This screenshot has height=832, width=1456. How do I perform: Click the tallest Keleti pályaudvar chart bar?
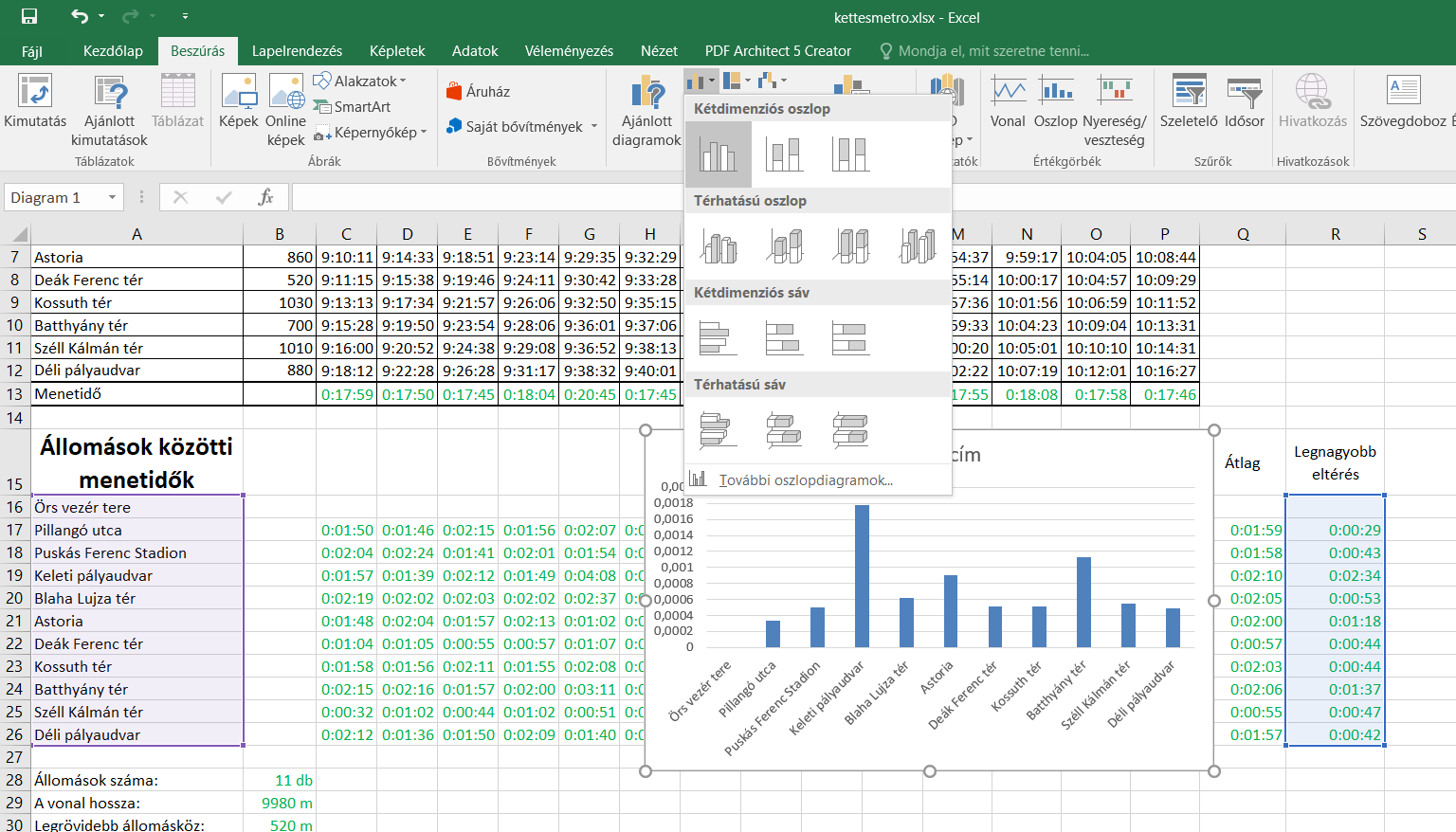(862, 576)
